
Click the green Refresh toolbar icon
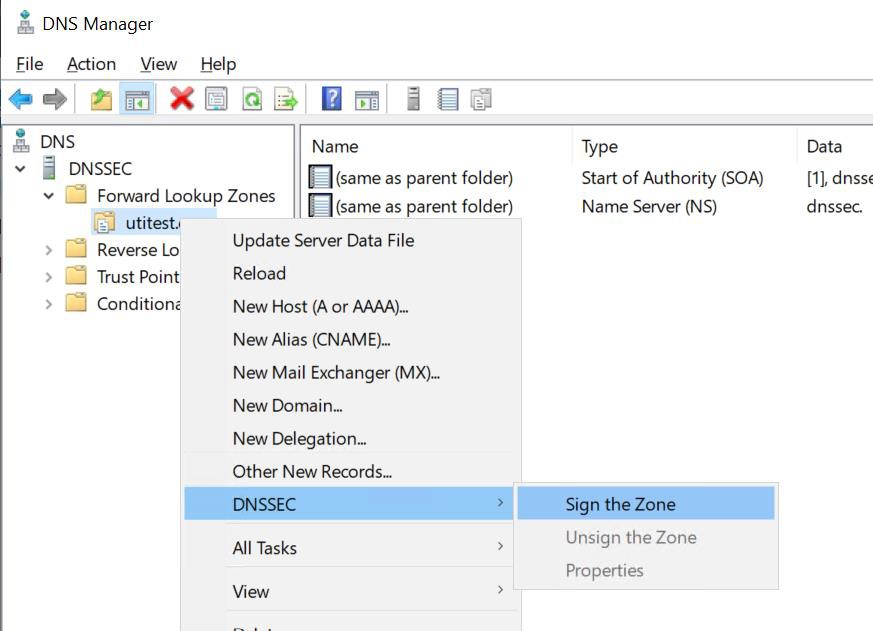(x=252, y=99)
